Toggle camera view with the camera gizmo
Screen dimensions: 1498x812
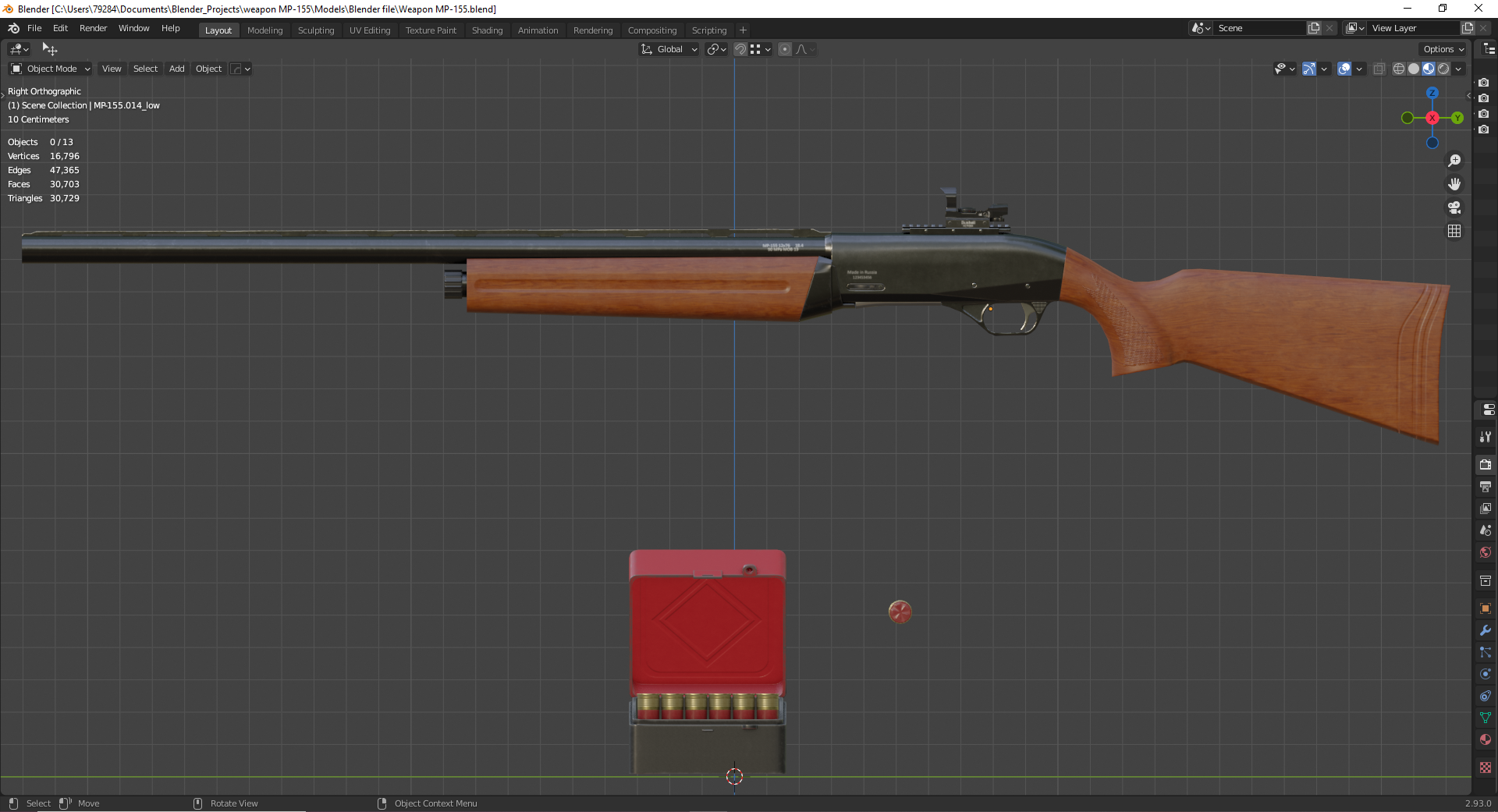tap(1454, 207)
